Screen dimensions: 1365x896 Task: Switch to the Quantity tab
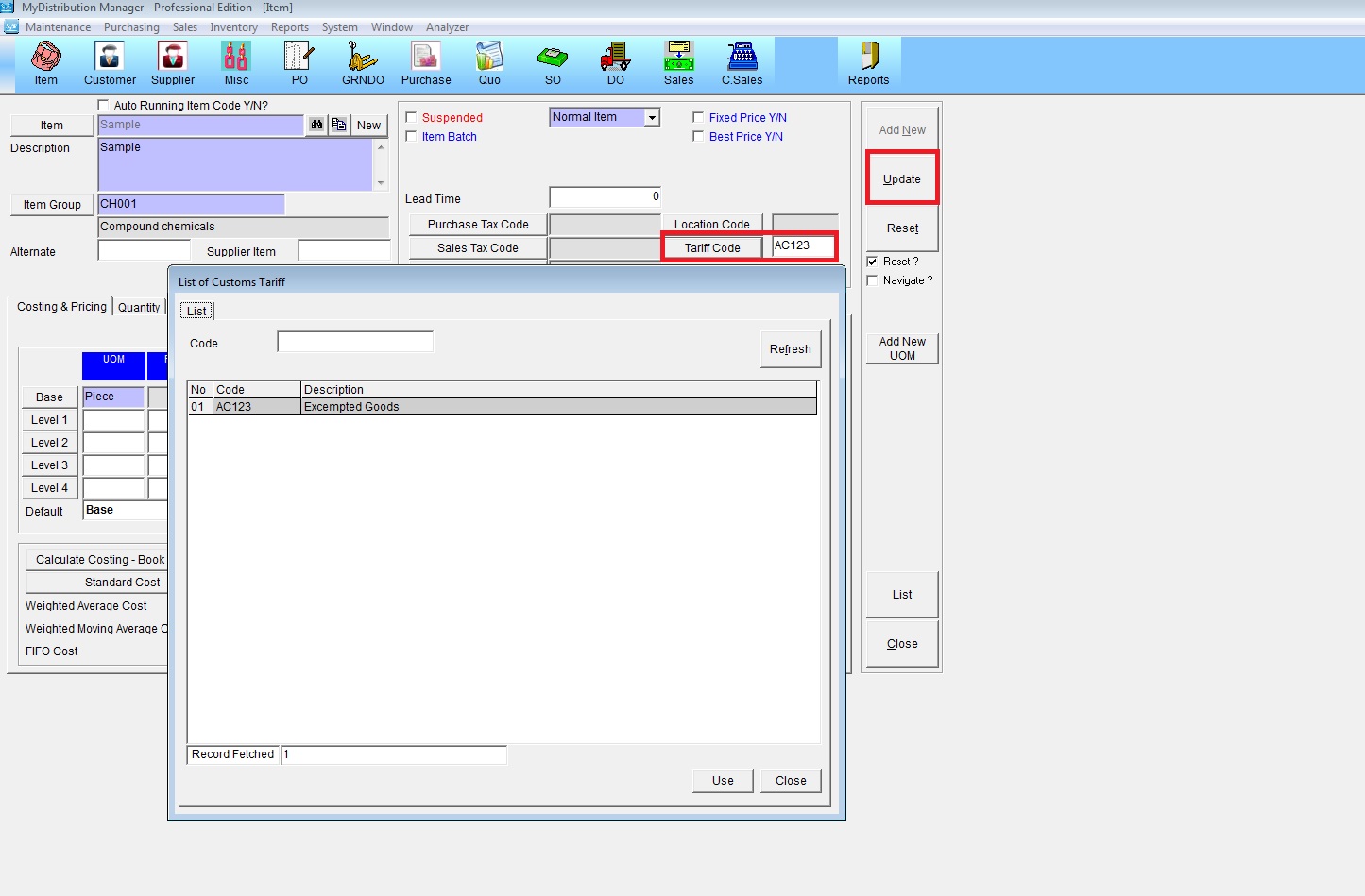[x=139, y=308]
